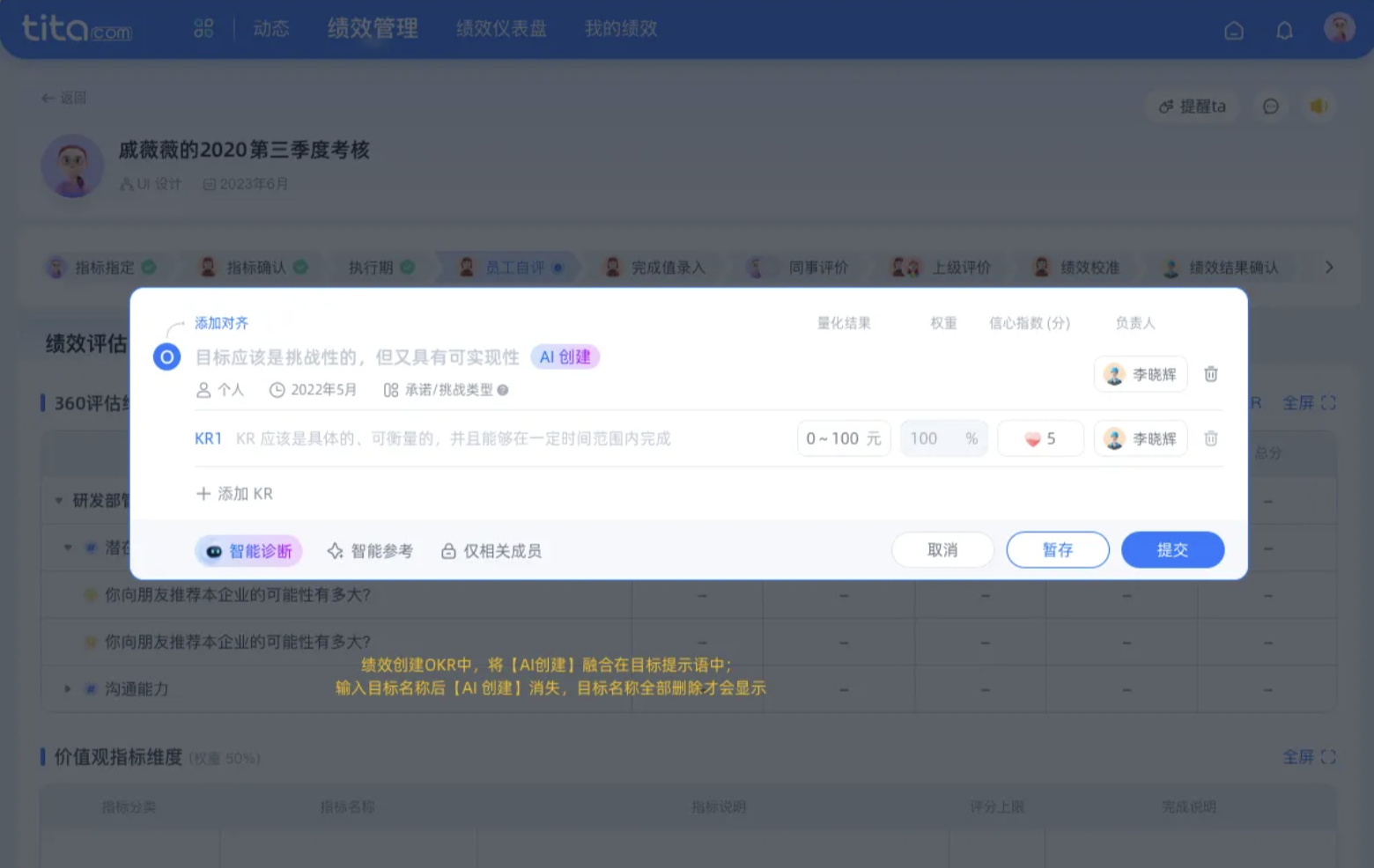Select 指标确认 stage tab
This screenshot has width=1374, height=868.
(x=253, y=267)
